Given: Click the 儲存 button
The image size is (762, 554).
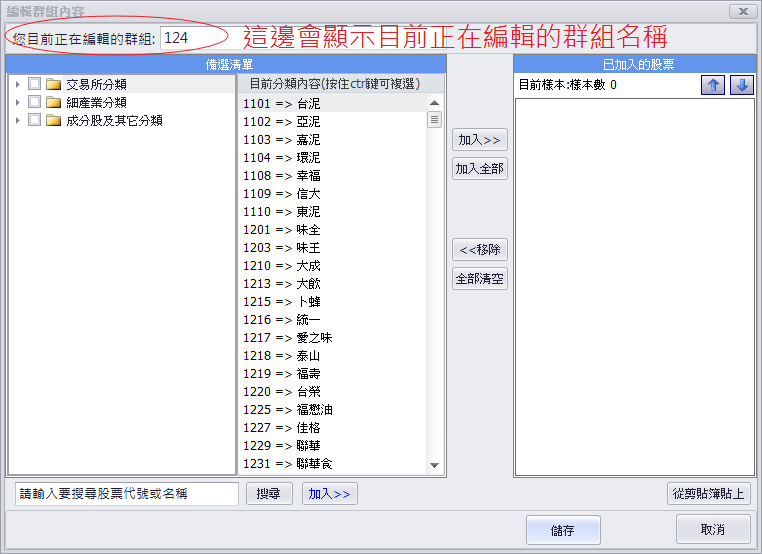Looking at the screenshot, I should pyautogui.click(x=563, y=530).
